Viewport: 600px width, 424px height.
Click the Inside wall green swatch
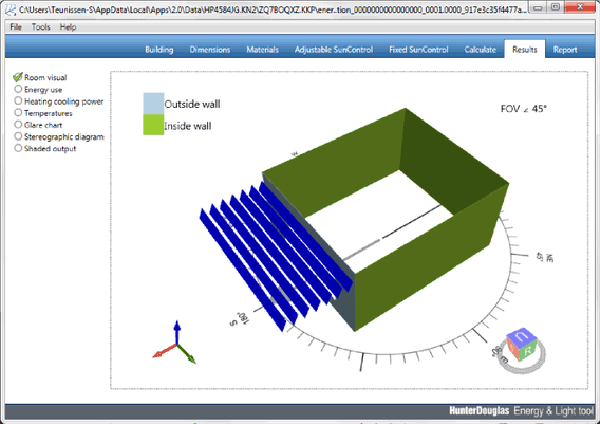click(153, 125)
